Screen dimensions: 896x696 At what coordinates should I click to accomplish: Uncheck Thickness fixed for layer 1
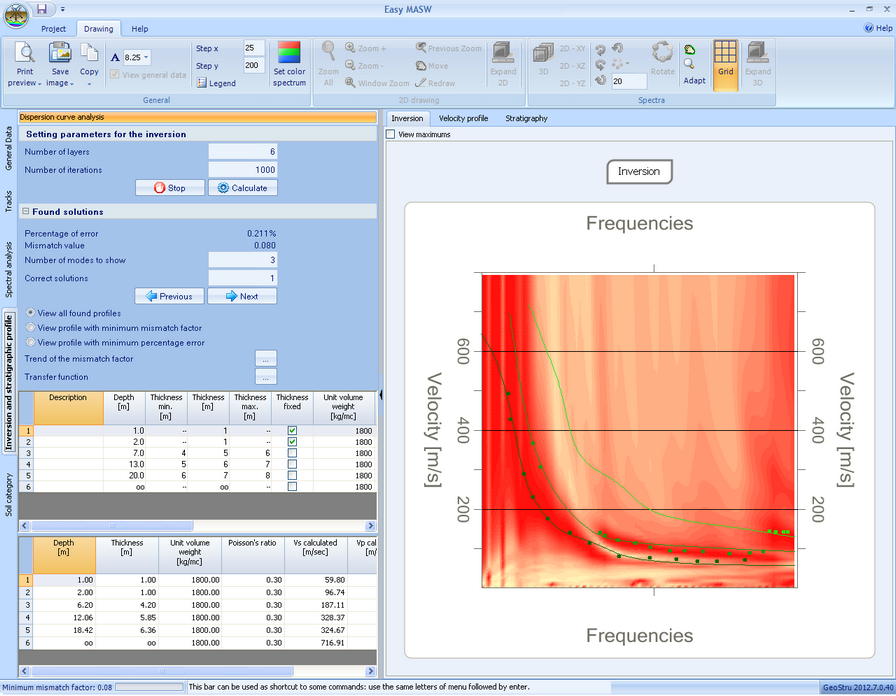(292, 431)
